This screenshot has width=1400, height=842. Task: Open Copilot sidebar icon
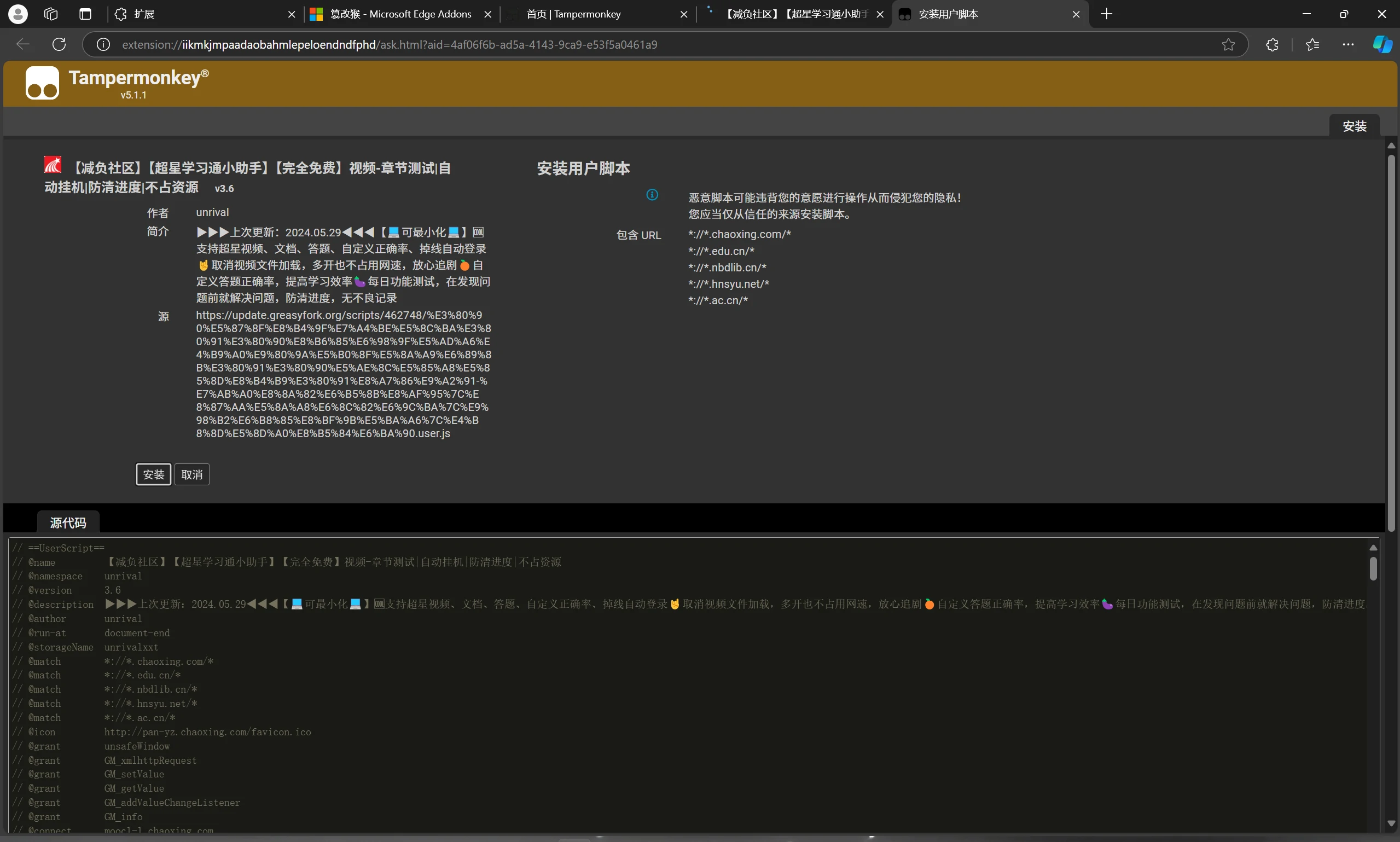(x=1382, y=44)
